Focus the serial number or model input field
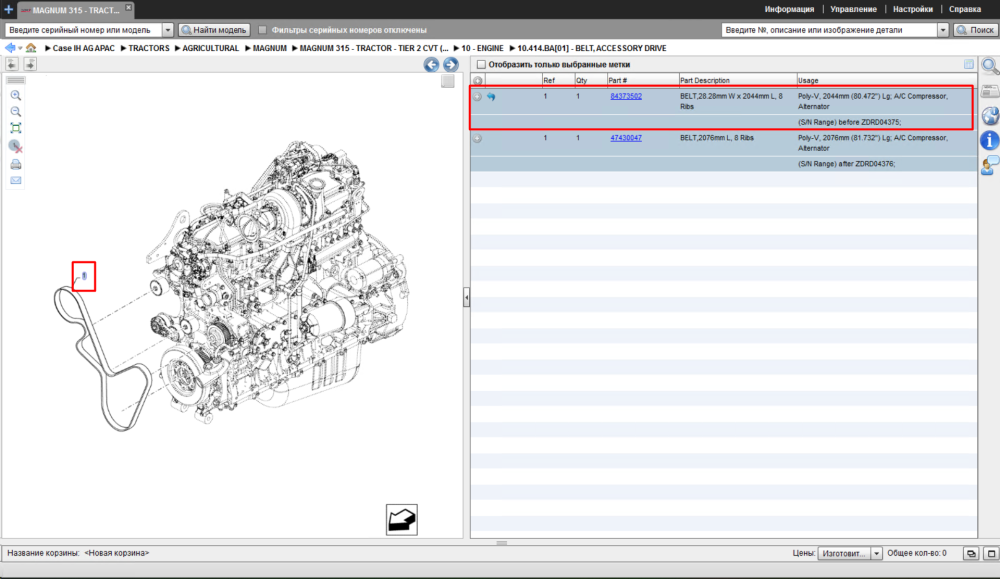 (84, 30)
